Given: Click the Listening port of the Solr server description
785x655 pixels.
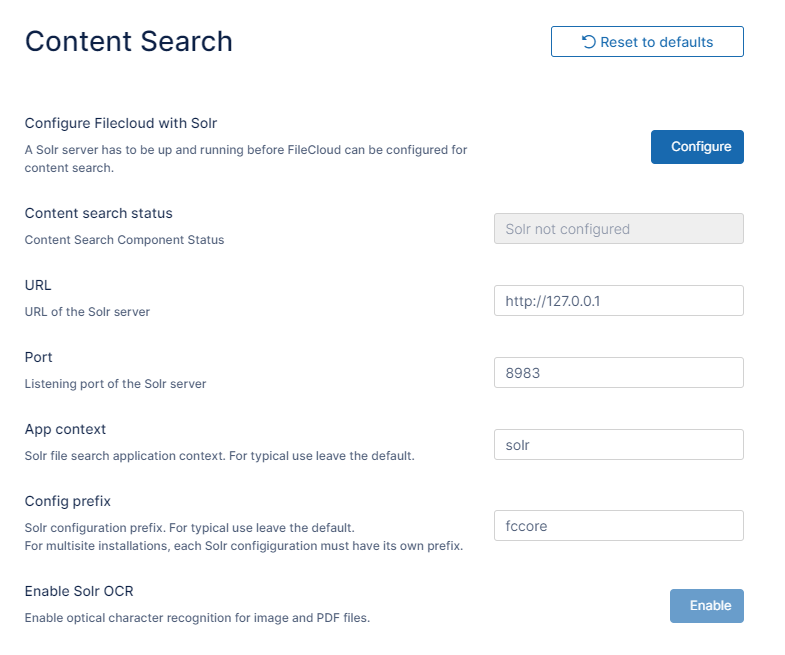Looking at the screenshot, I should 115,384.
